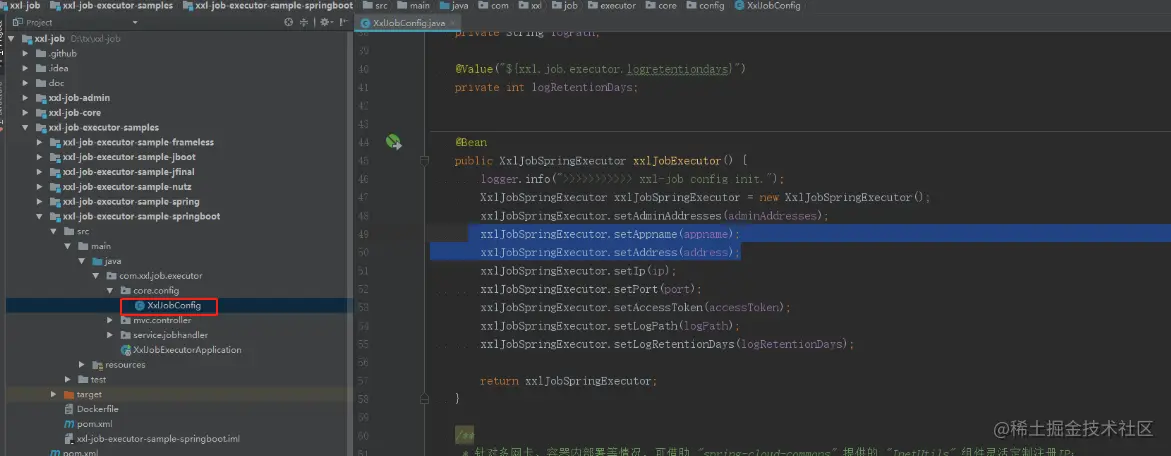The height and width of the screenshot is (456, 1171).
Task: Collapse the src folder arrow
Action: (x=55, y=231)
